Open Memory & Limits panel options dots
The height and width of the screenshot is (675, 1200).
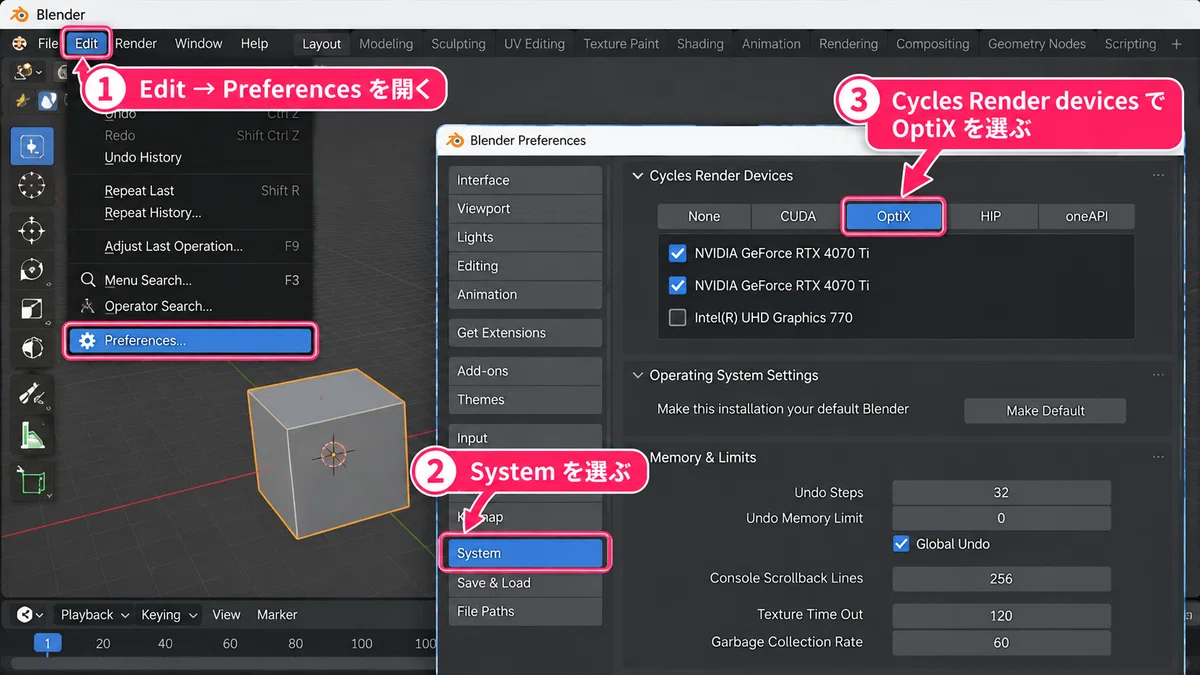pyautogui.click(x=1158, y=457)
